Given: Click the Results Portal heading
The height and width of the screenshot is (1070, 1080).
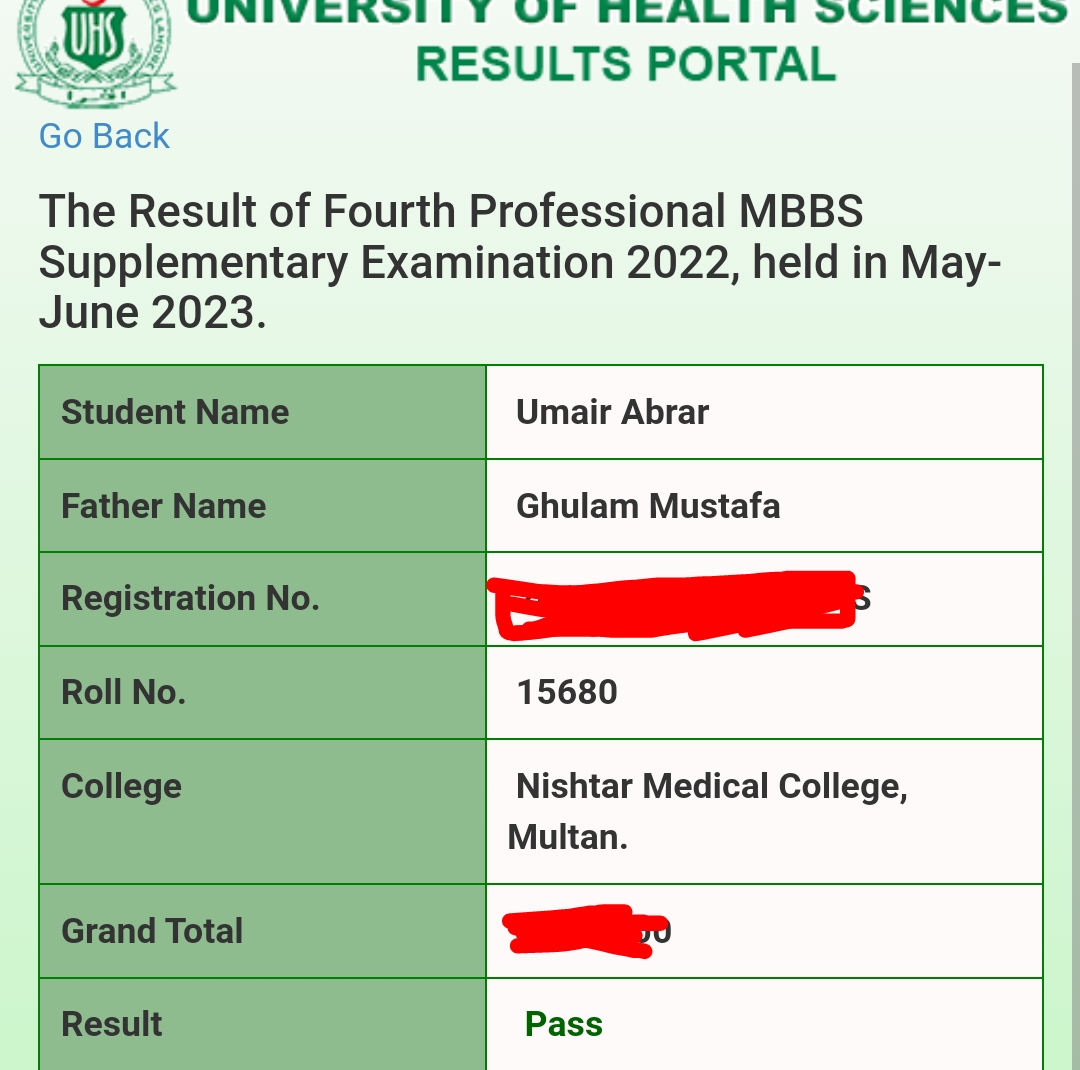Looking at the screenshot, I should click(x=625, y=64).
